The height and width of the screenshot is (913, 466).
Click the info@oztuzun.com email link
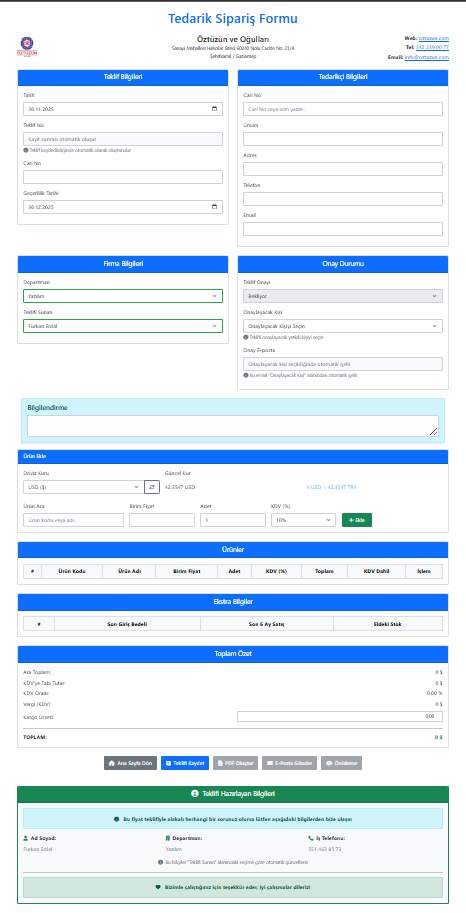pyautogui.click(x=426, y=57)
